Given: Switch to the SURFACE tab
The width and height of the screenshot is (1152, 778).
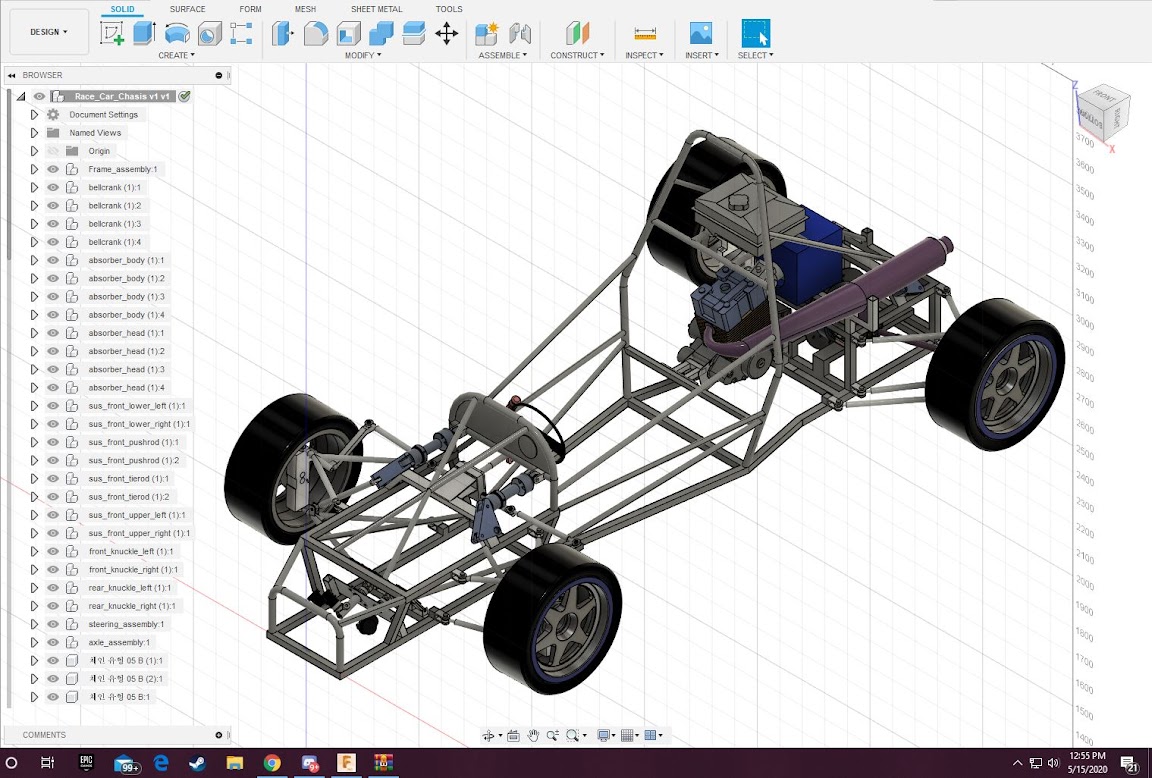Looking at the screenshot, I should [188, 9].
